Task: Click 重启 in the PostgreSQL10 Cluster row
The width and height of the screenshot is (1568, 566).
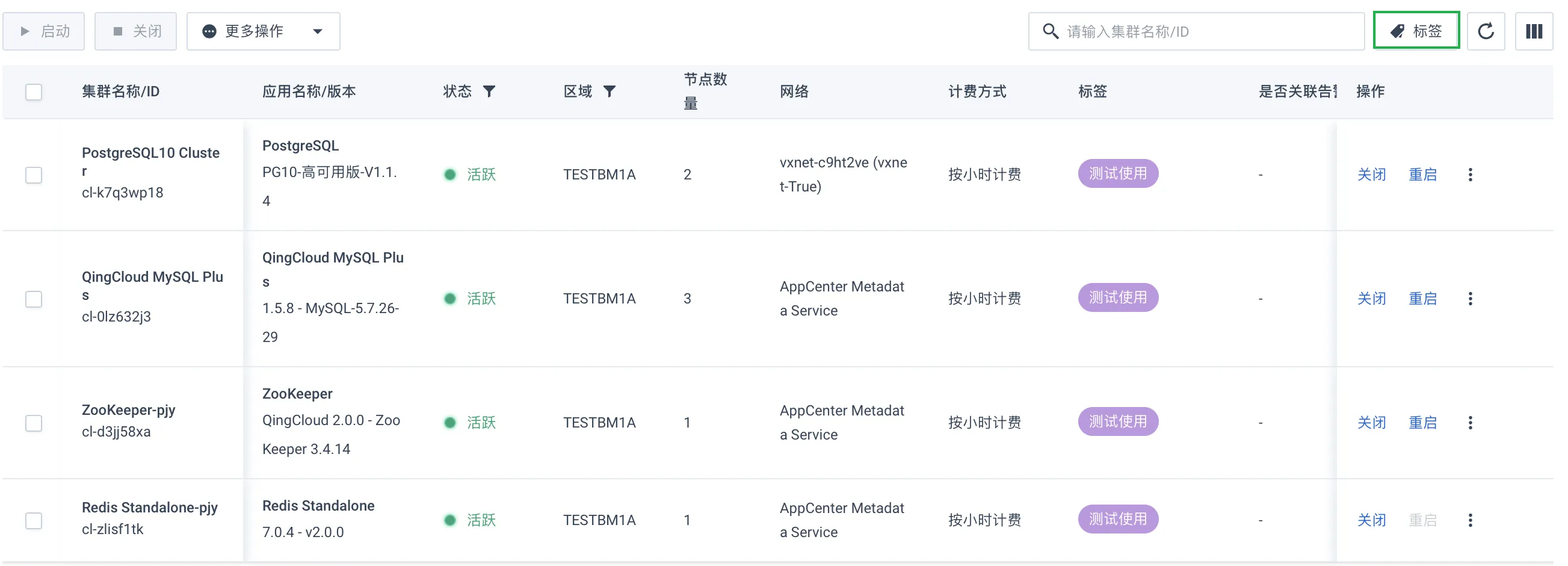Action: pyautogui.click(x=1422, y=175)
